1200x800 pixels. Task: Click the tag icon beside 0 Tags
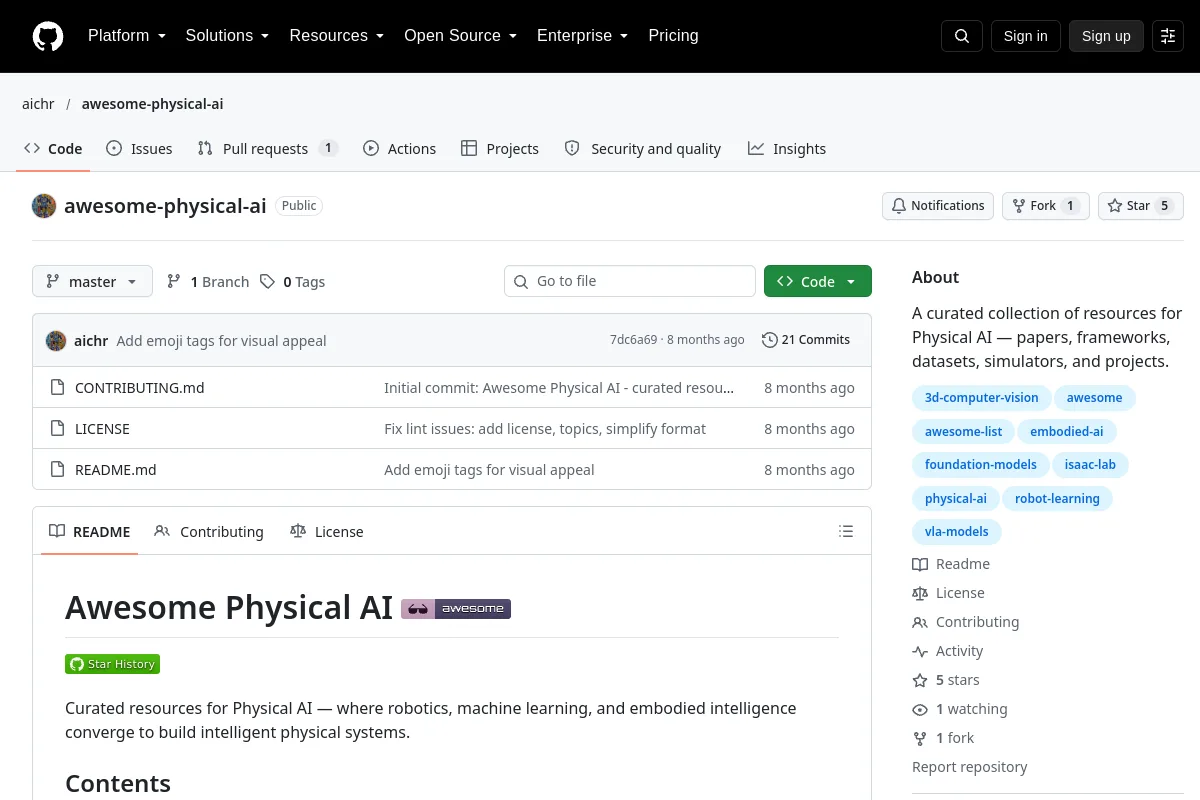click(267, 282)
